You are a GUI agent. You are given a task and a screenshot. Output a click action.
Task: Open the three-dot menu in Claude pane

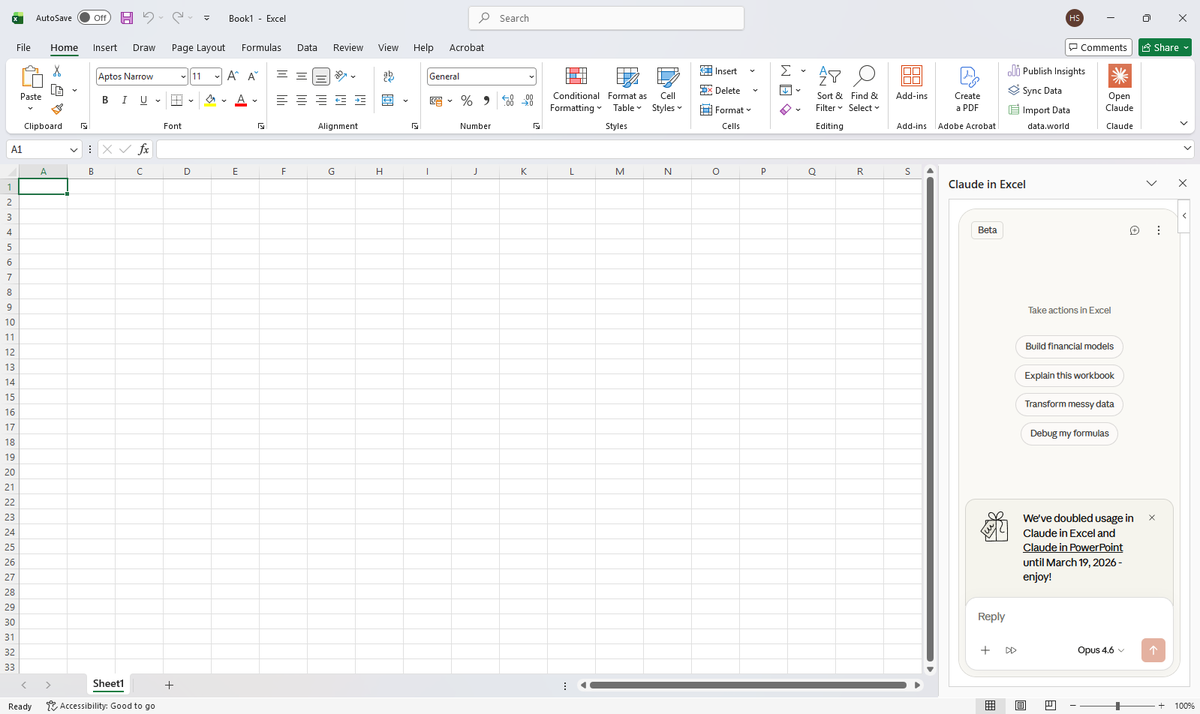[x=1158, y=230]
